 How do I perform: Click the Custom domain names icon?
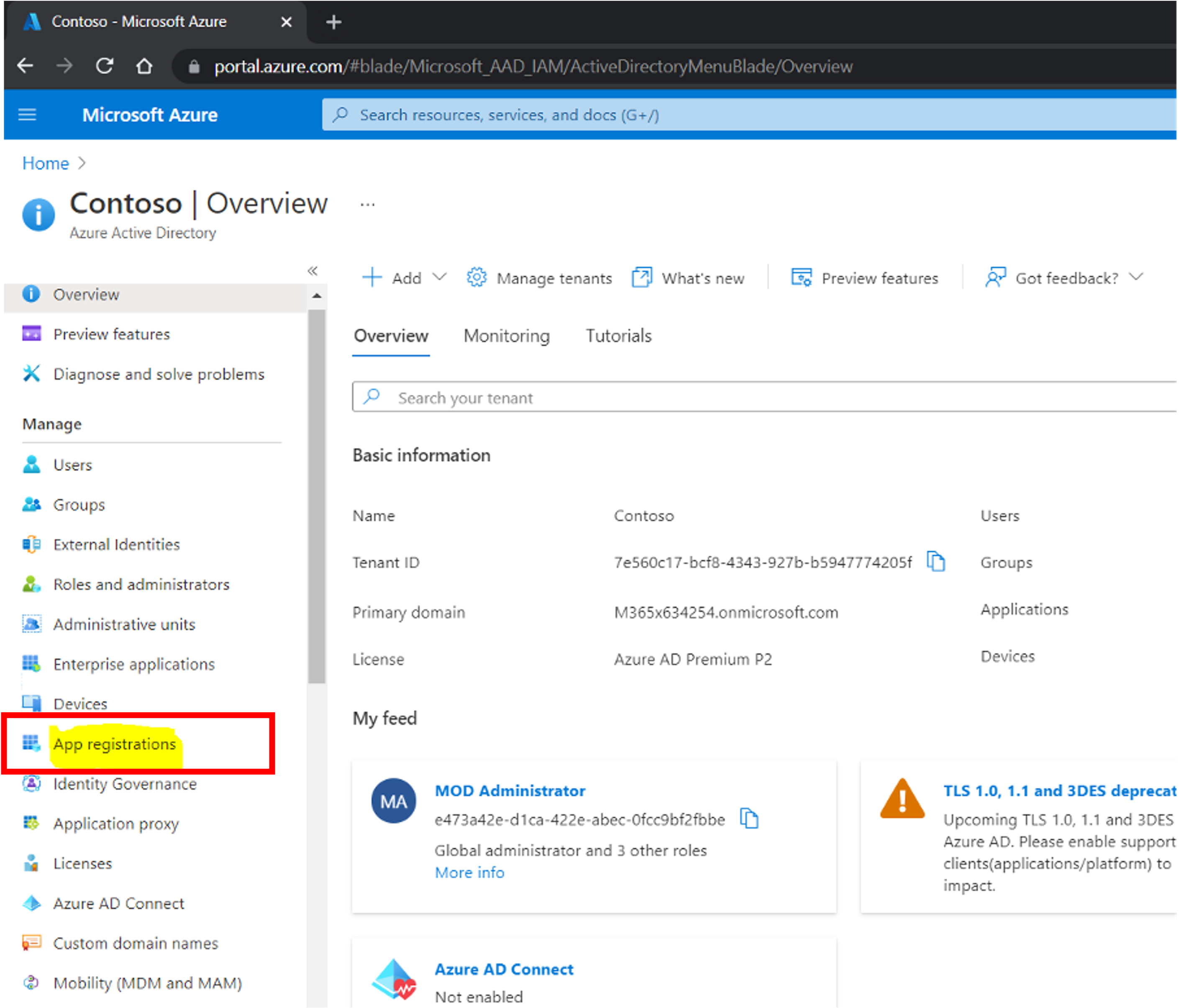point(32,943)
